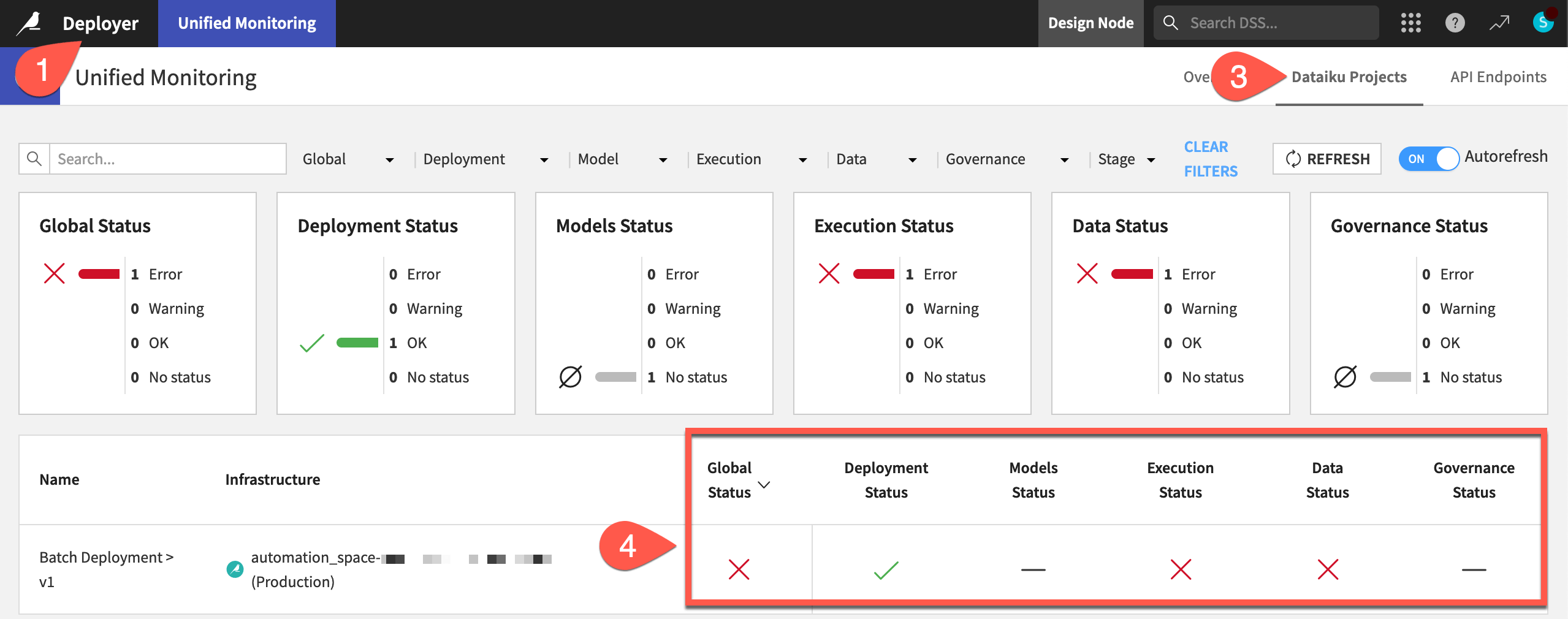Viewport: 1568px width, 619px height.
Task: Switch to the API Endpoints tab
Action: click(1498, 77)
